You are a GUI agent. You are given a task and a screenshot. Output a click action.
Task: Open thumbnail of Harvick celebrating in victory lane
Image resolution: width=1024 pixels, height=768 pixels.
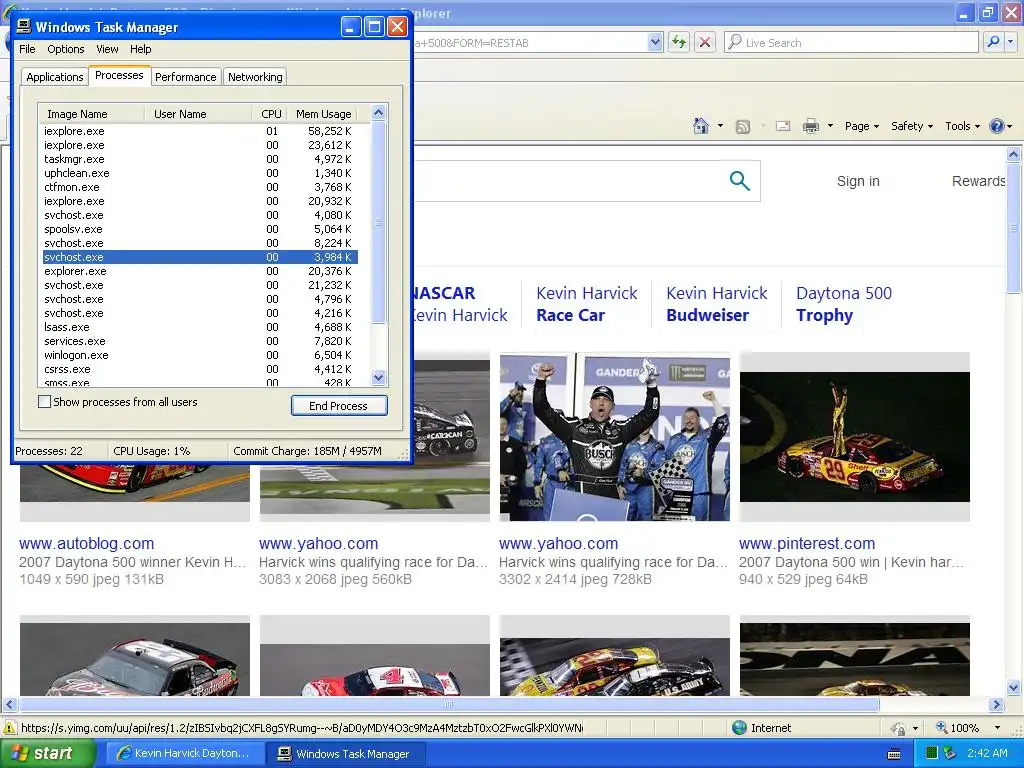click(615, 436)
